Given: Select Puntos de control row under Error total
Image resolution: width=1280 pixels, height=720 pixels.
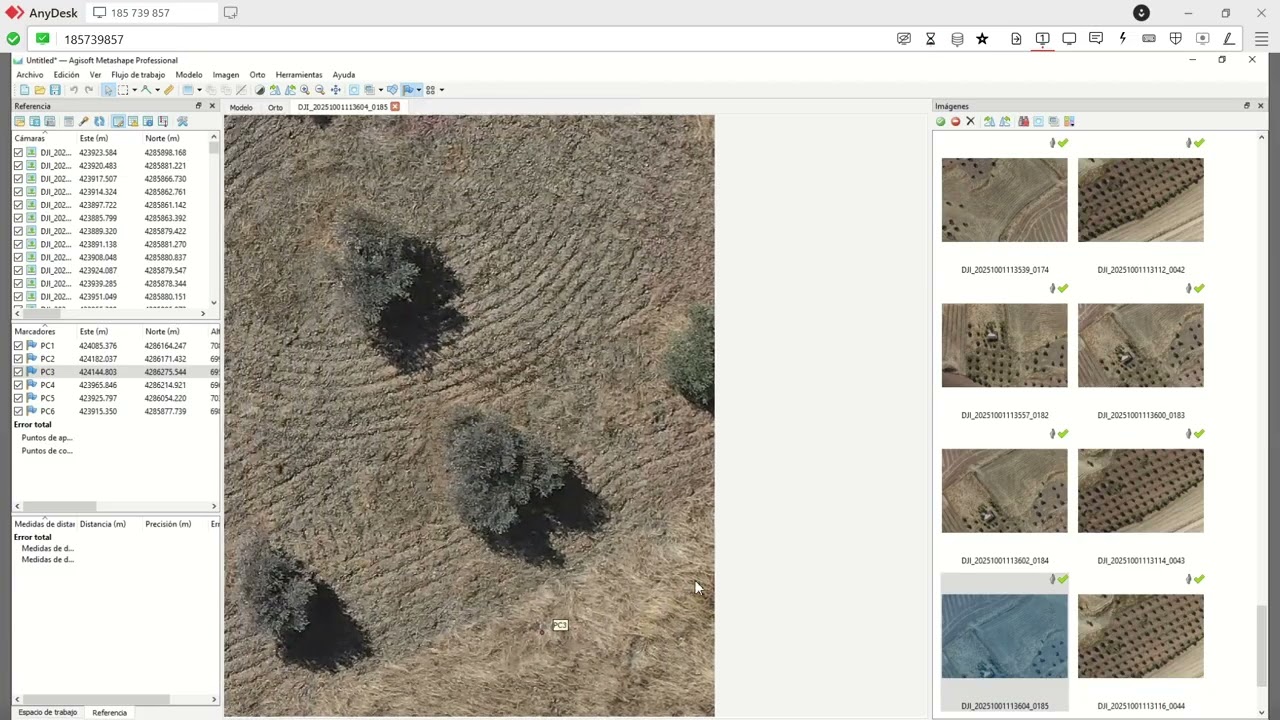Looking at the screenshot, I should (47, 451).
